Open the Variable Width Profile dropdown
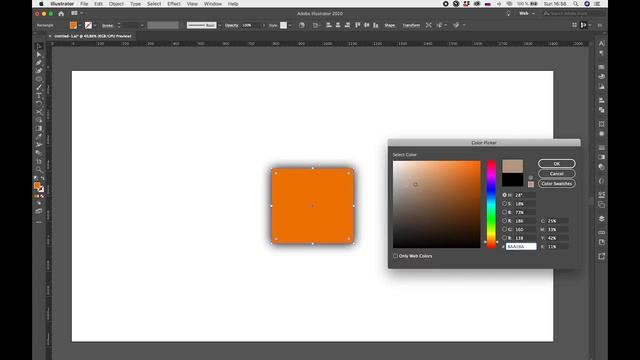640x360 pixels. coord(163,25)
